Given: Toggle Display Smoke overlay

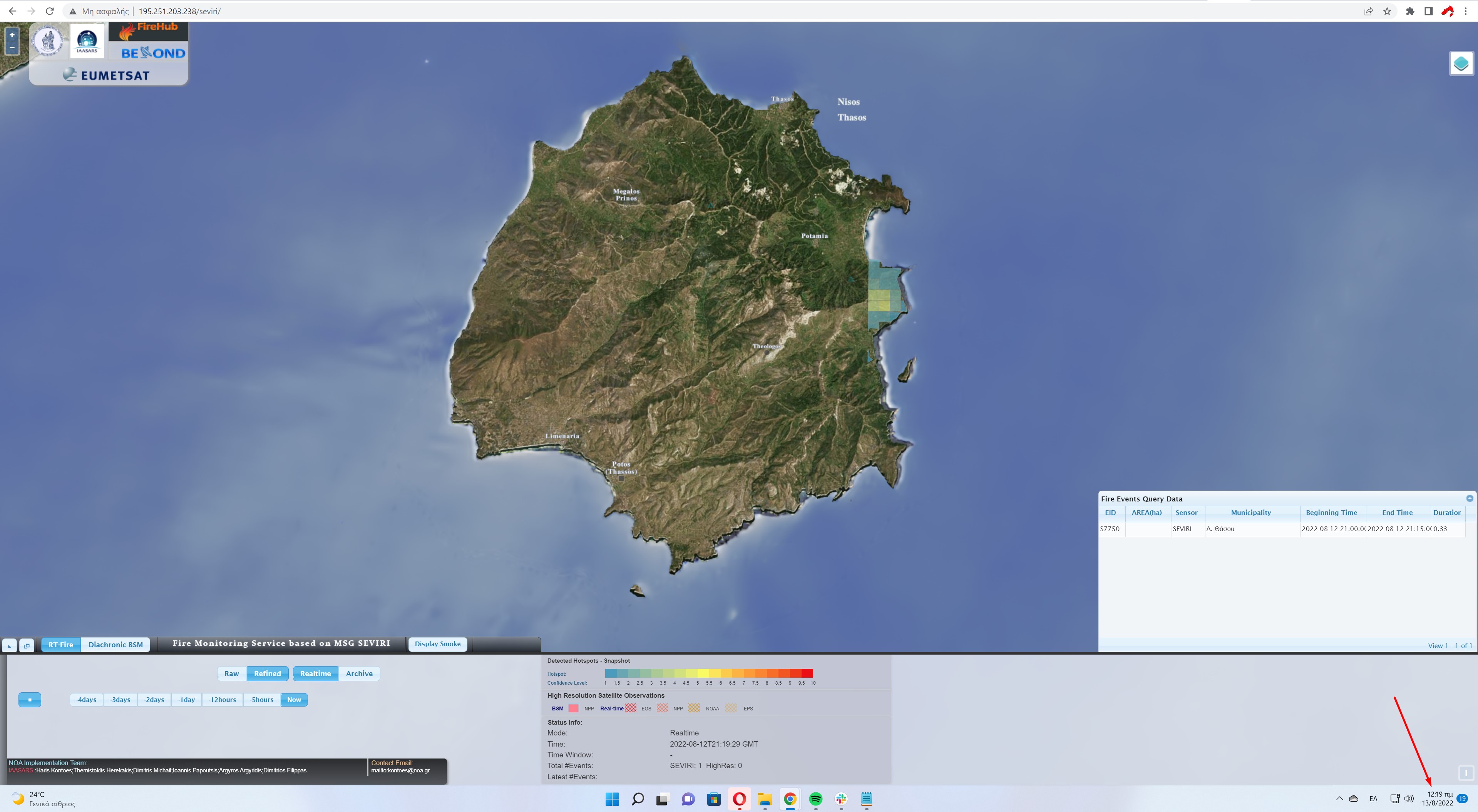Looking at the screenshot, I should pyautogui.click(x=437, y=643).
